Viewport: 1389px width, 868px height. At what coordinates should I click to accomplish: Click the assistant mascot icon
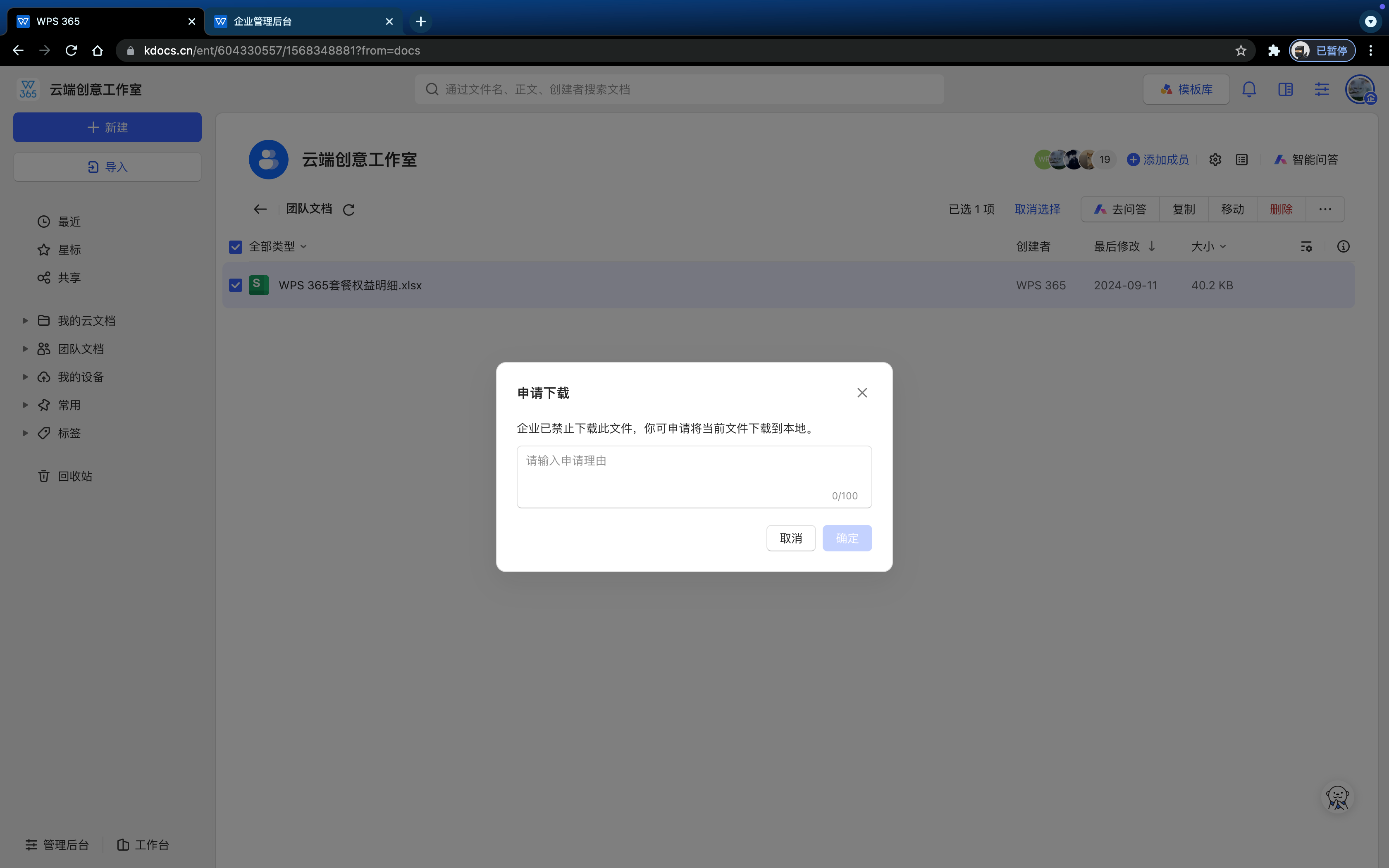(x=1337, y=797)
